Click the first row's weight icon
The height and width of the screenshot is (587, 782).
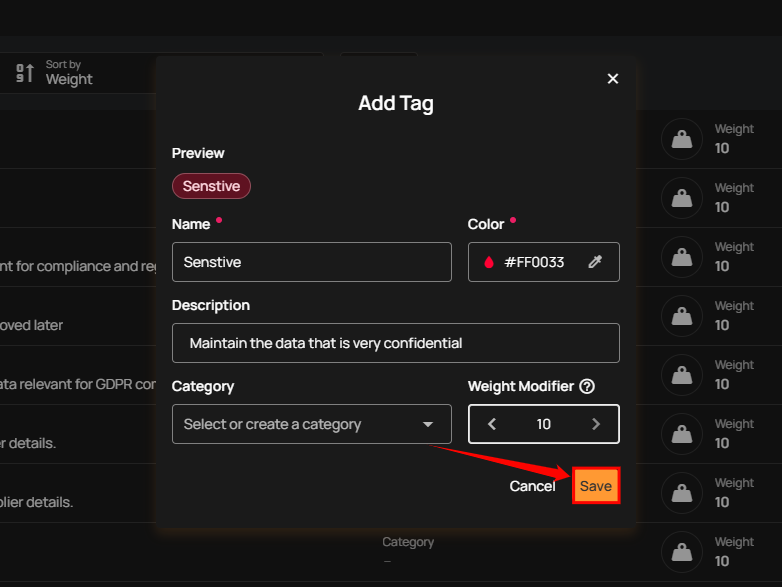(x=682, y=139)
